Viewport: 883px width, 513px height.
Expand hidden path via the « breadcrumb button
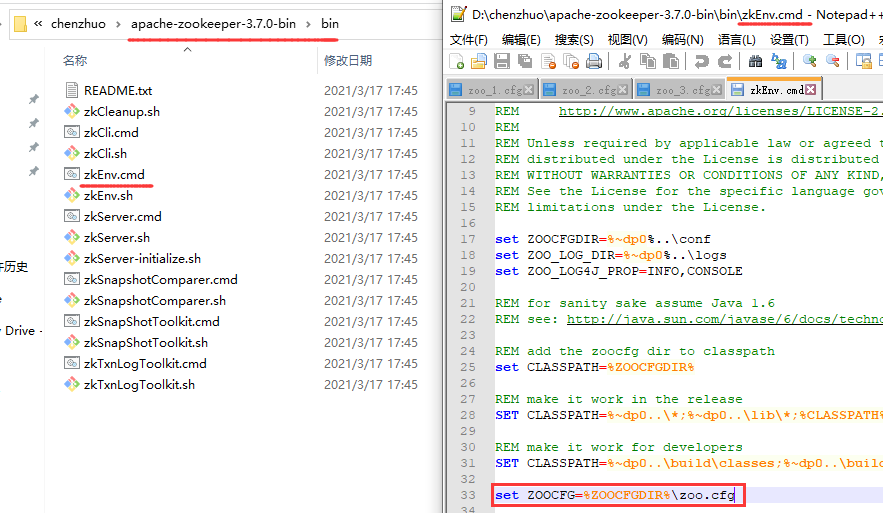point(38,23)
